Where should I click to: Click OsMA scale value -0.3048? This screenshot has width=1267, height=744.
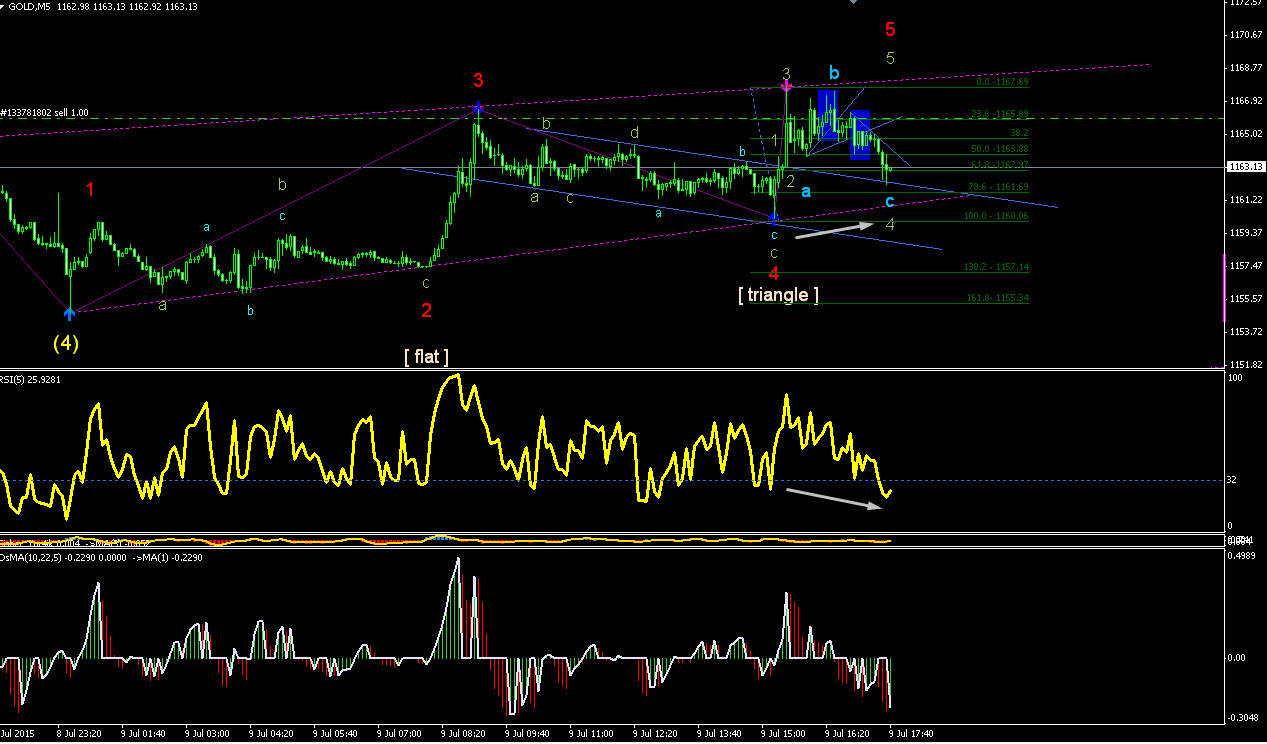tap(1242, 716)
